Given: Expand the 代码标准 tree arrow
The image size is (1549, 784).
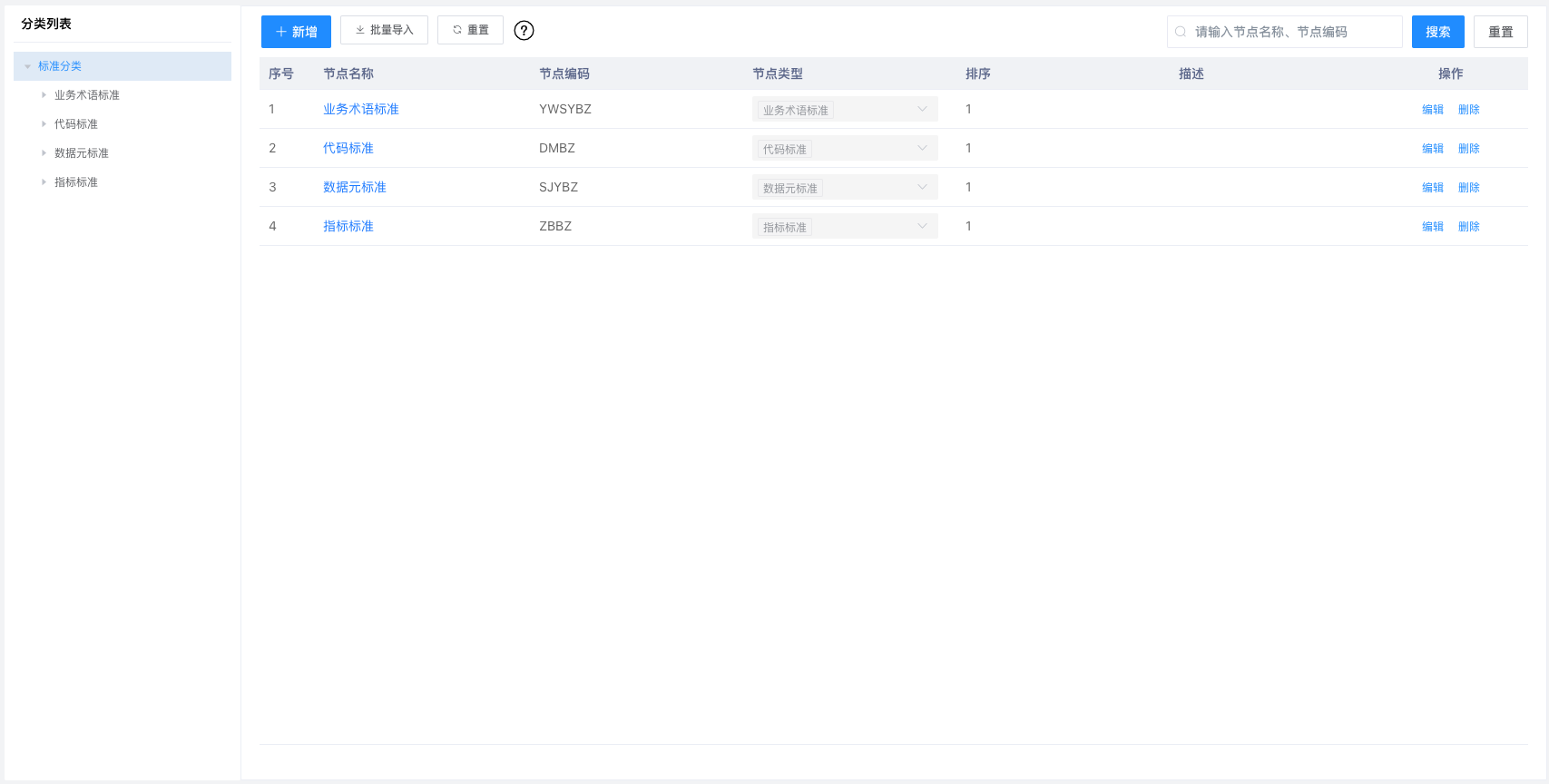Looking at the screenshot, I should point(44,124).
